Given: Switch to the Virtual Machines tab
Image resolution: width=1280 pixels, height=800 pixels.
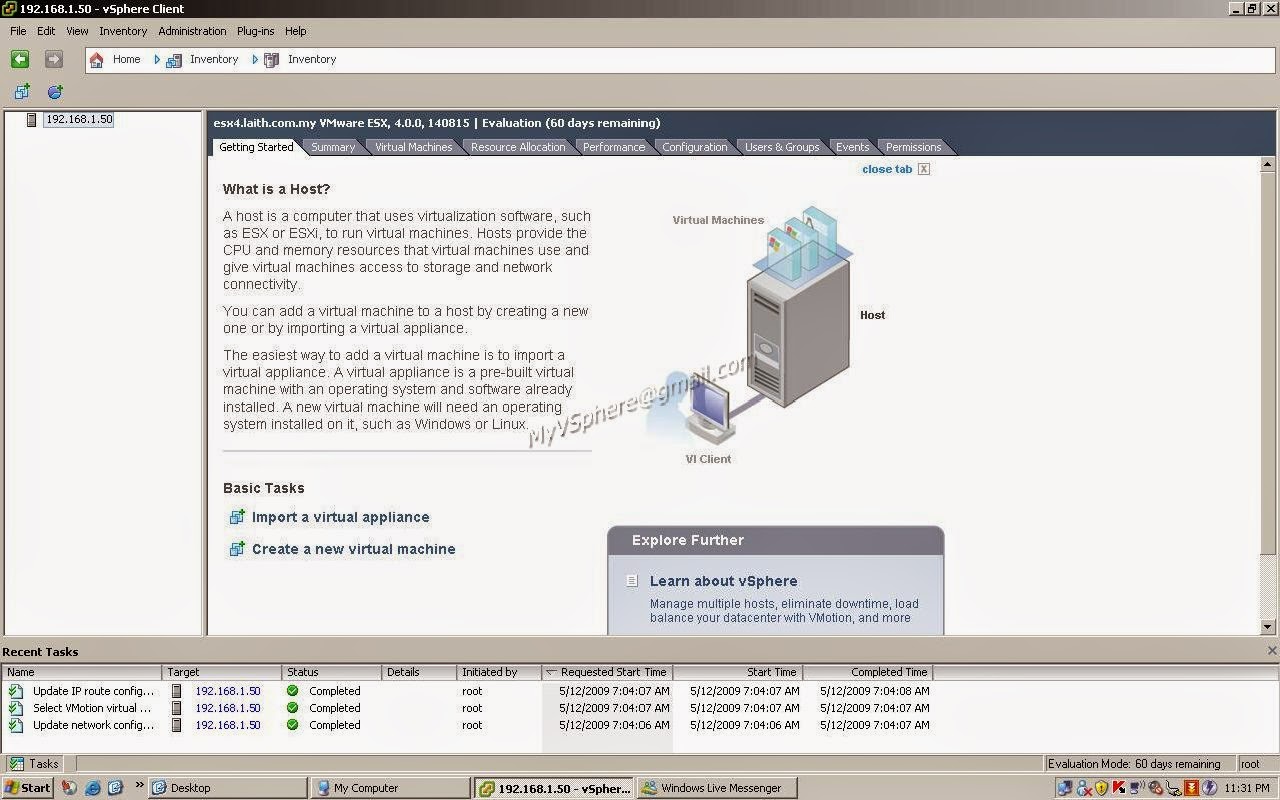Looking at the screenshot, I should (413, 147).
